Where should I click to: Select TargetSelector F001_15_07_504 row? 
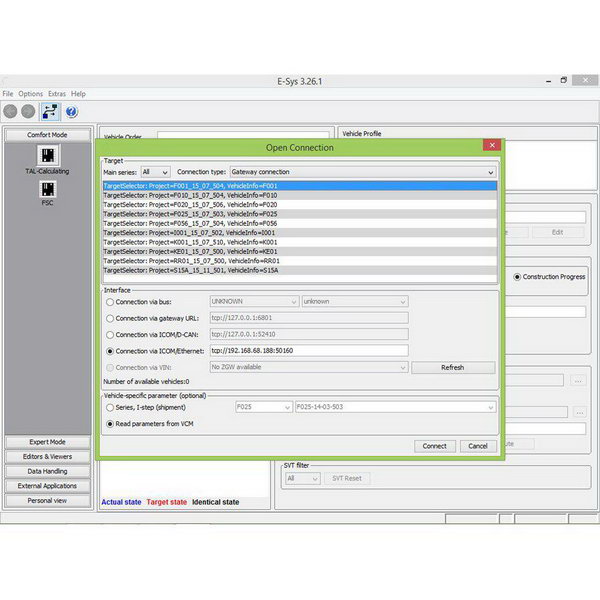click(x=300, y=186)
